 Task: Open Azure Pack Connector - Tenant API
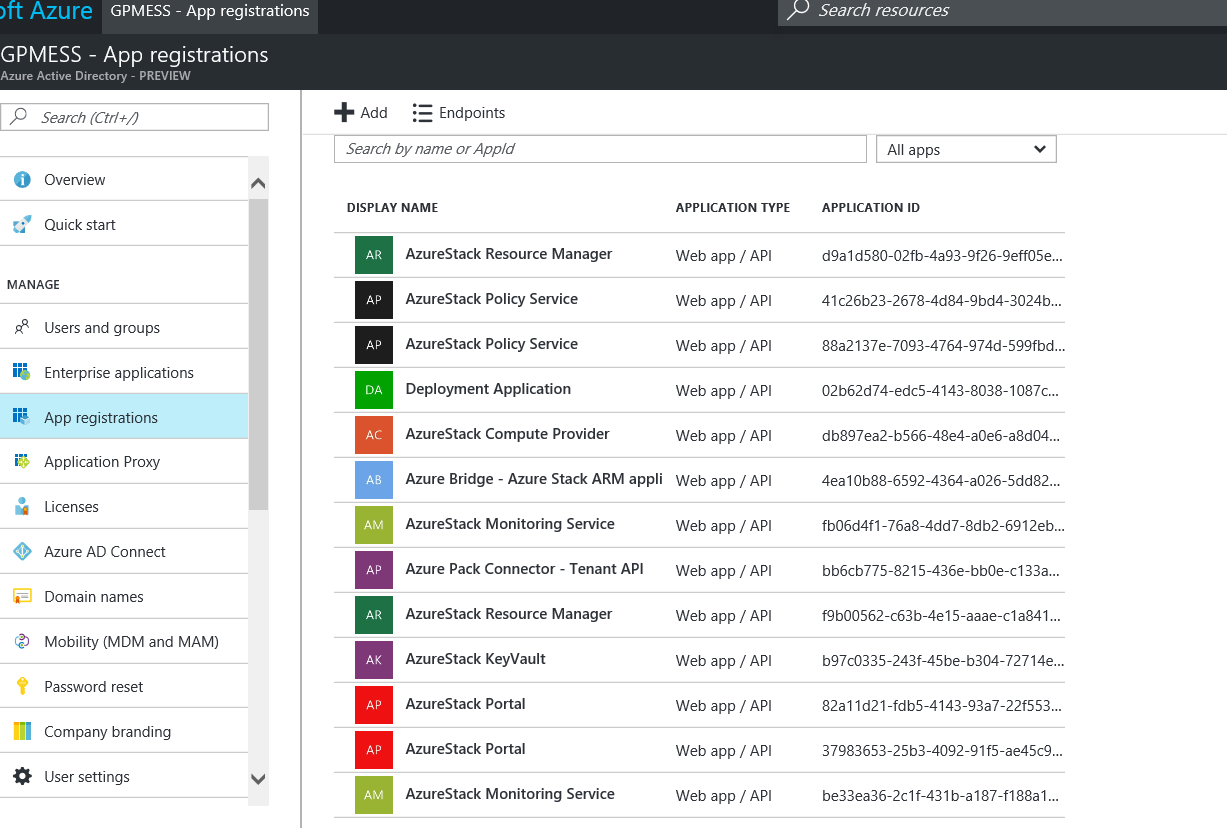coord(524,569)
